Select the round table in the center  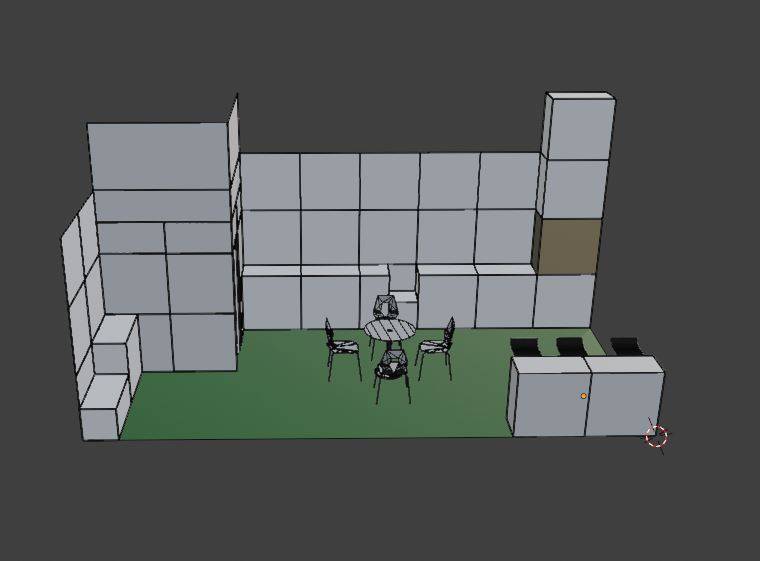(x=390, y=328)
